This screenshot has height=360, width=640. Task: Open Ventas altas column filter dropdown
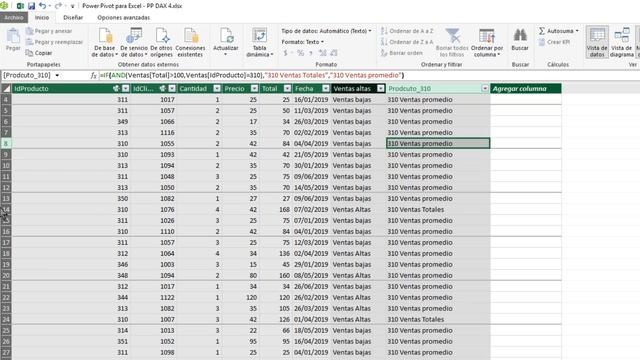point(381,89)
